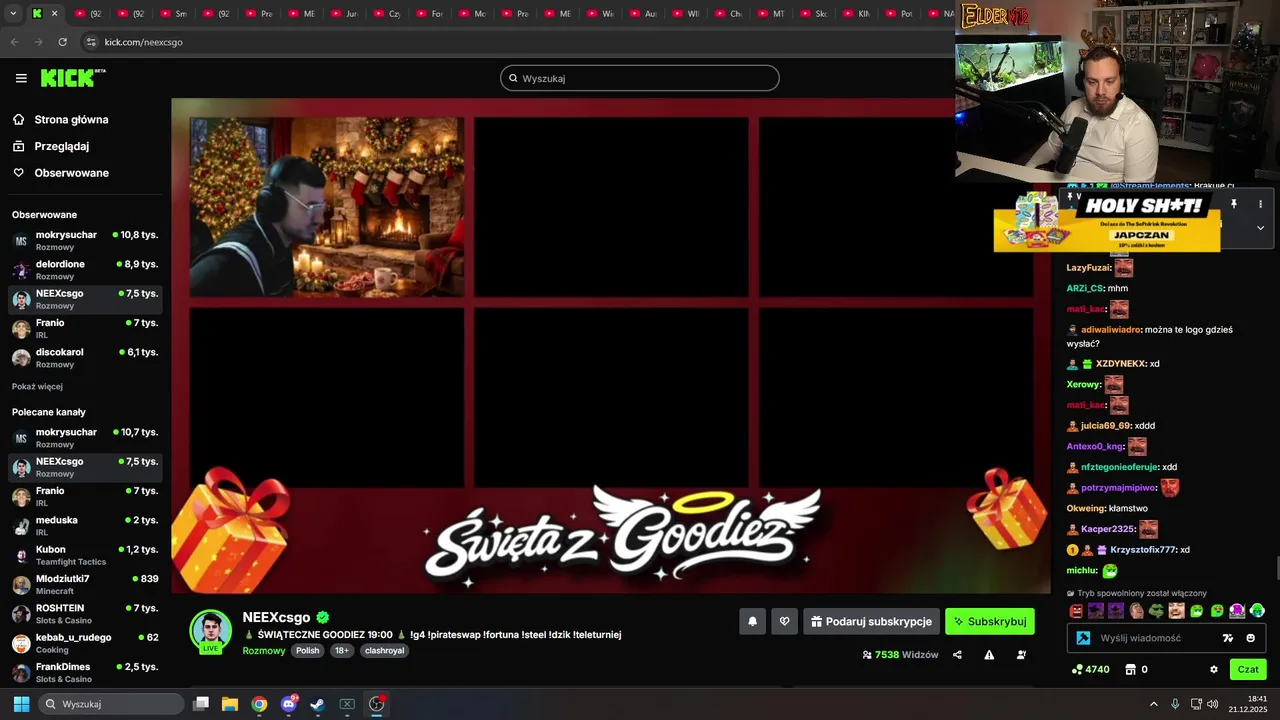Open site info icon in the address bar
This screenshot has width=1280, height=720.
coord(91,42)
